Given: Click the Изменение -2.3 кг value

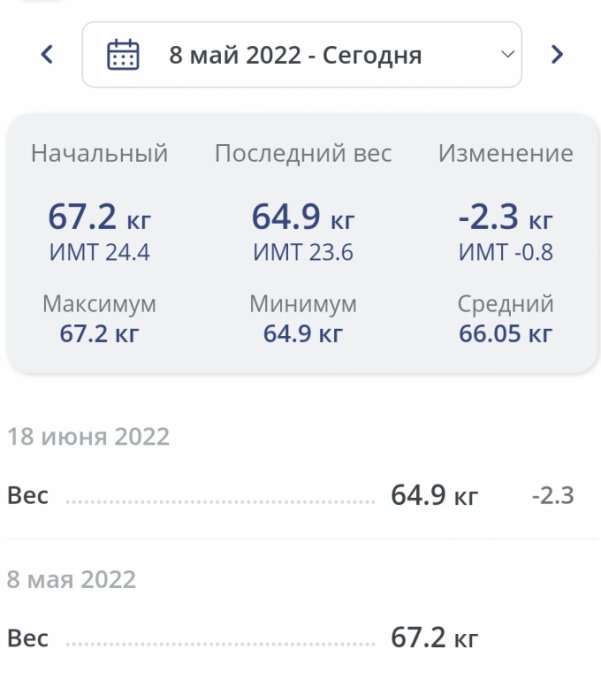Looking at the screenshot, I should pyautogui.click(x=505, y=215).
